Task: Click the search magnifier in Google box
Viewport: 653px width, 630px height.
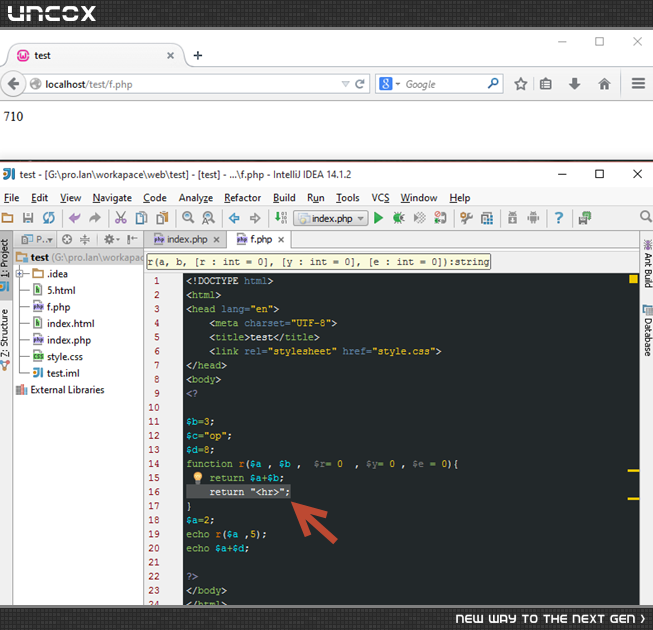Action: coord(493,84)
